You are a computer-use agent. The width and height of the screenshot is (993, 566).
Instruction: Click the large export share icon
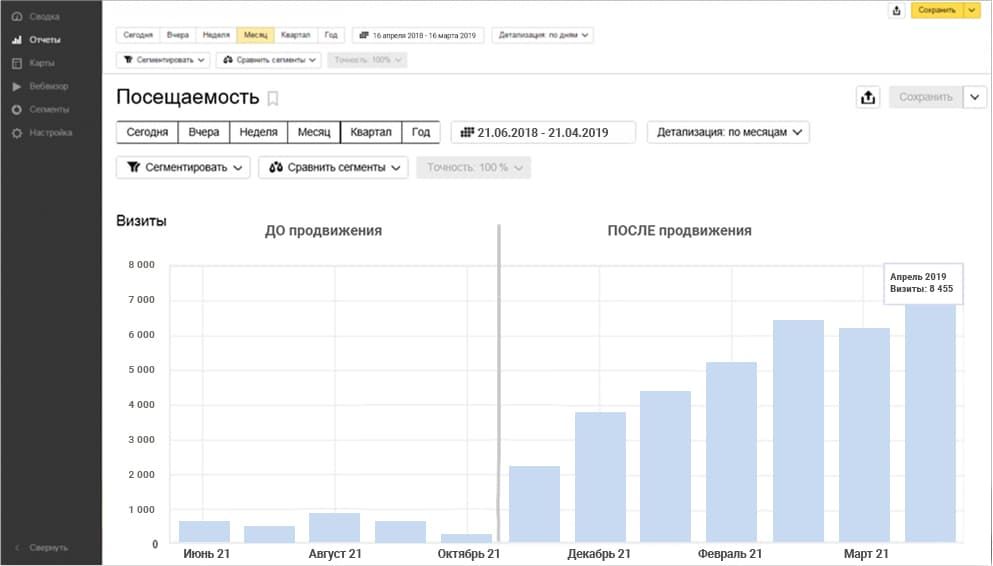(868, 97)
